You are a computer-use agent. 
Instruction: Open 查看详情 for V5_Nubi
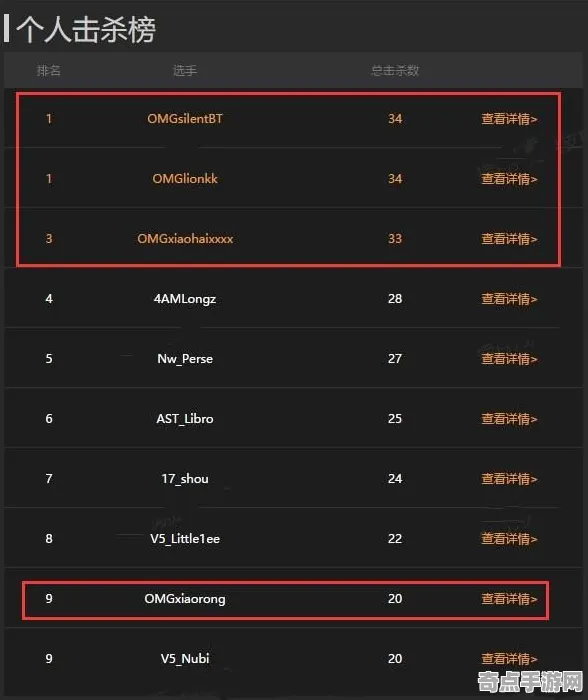point(509,658)
